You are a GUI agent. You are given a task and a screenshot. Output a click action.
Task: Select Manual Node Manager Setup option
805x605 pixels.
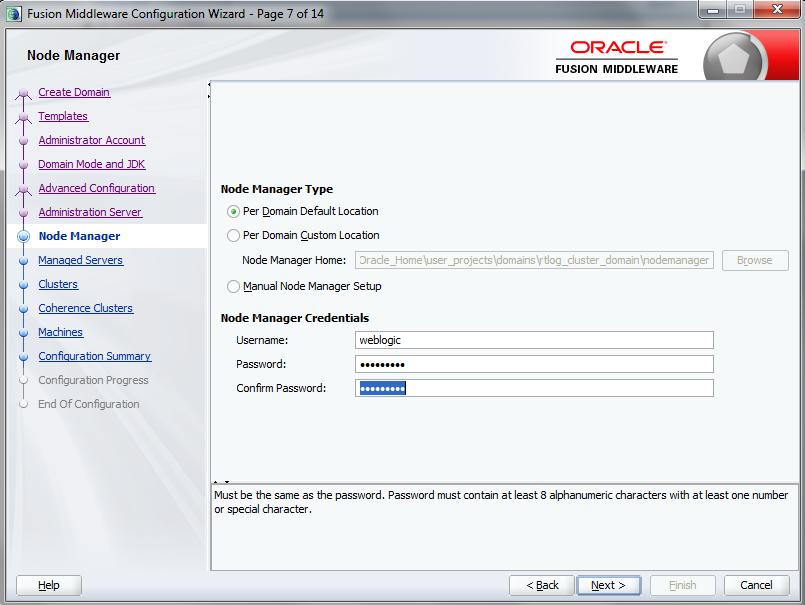(x=232, y=286)
